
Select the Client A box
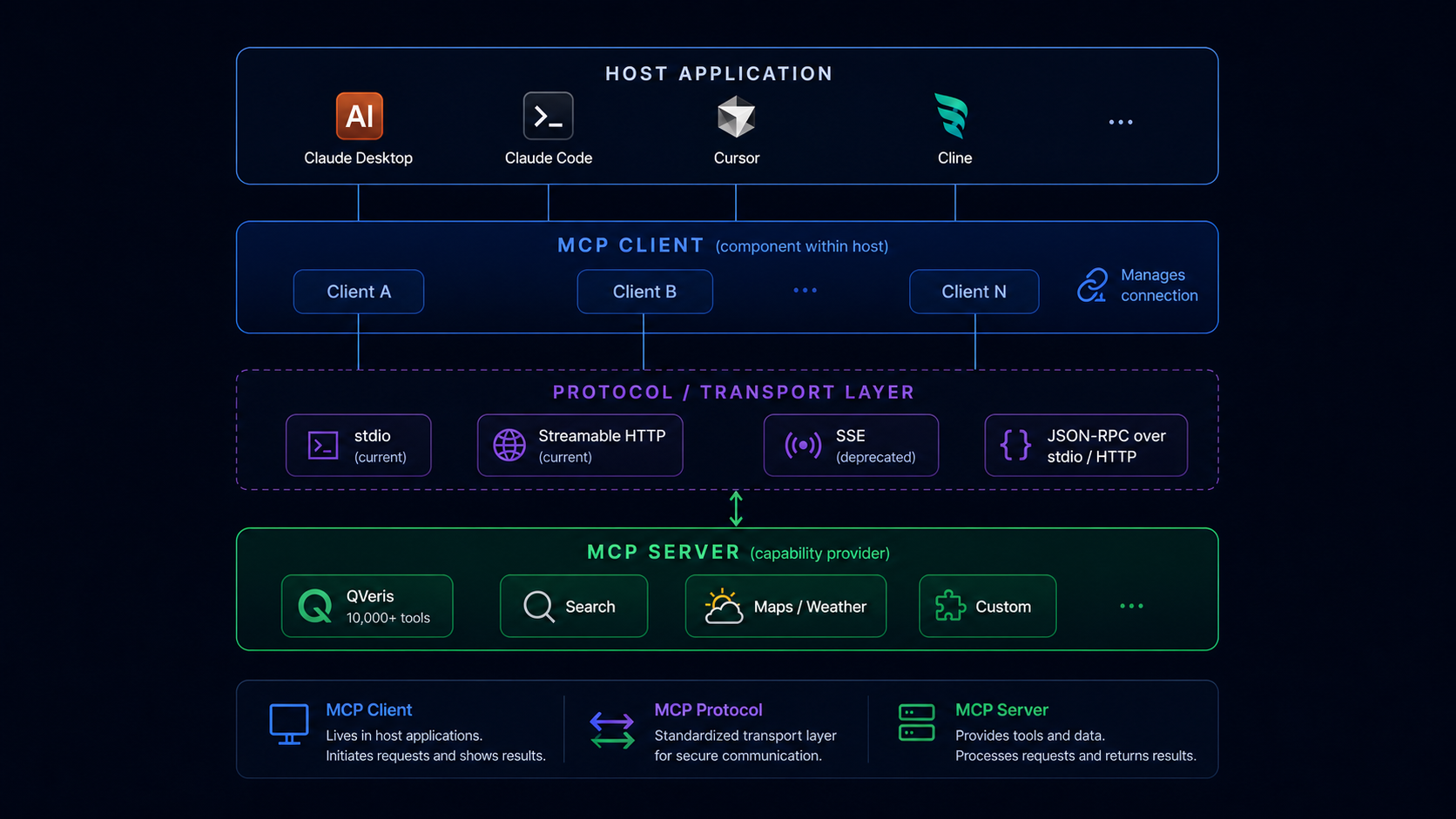point(359,292)
